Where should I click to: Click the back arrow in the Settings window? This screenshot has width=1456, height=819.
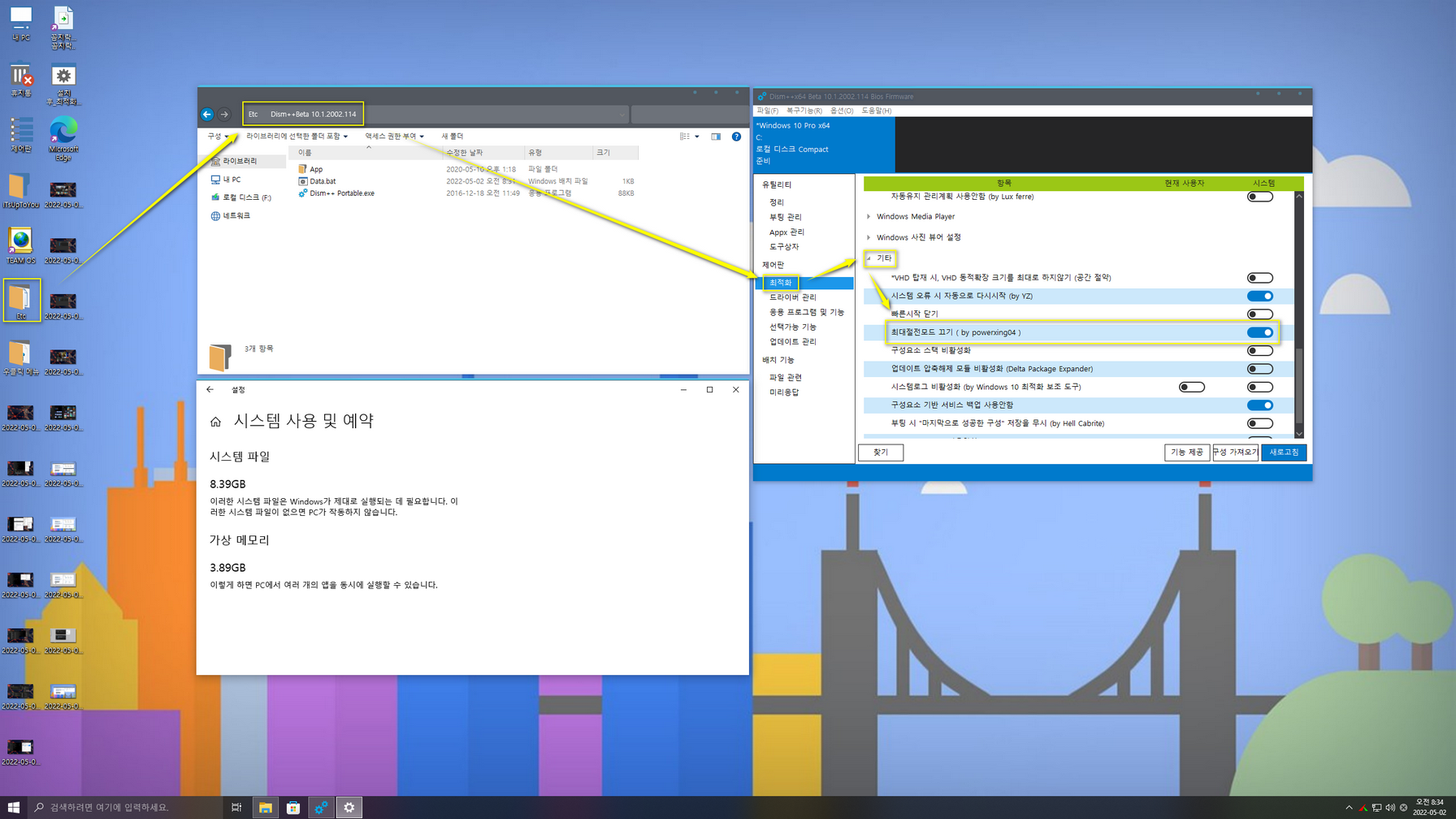click(x=210, y=390)
